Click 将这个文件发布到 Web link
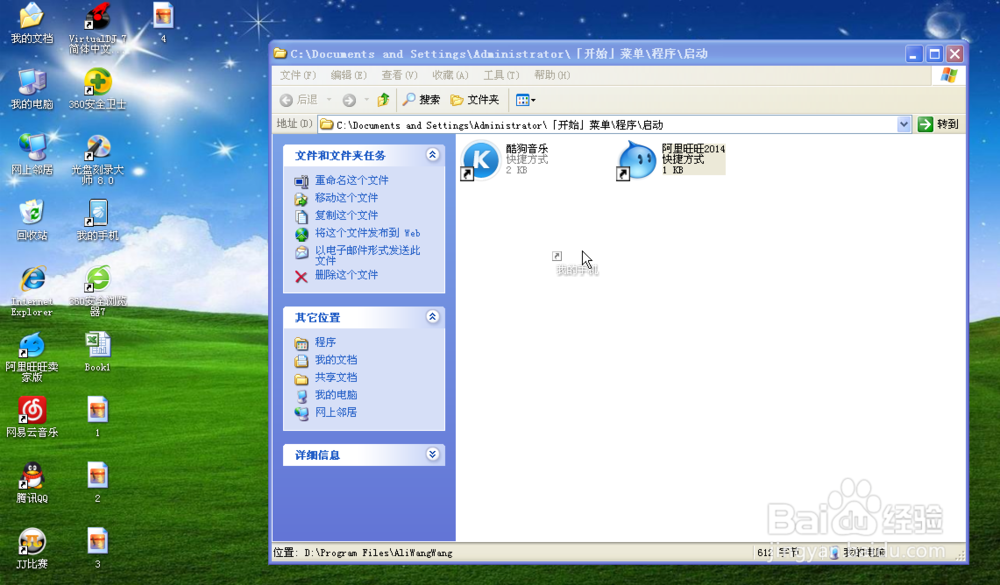This screenshot has height=585, width=1000. click(367, 233)
